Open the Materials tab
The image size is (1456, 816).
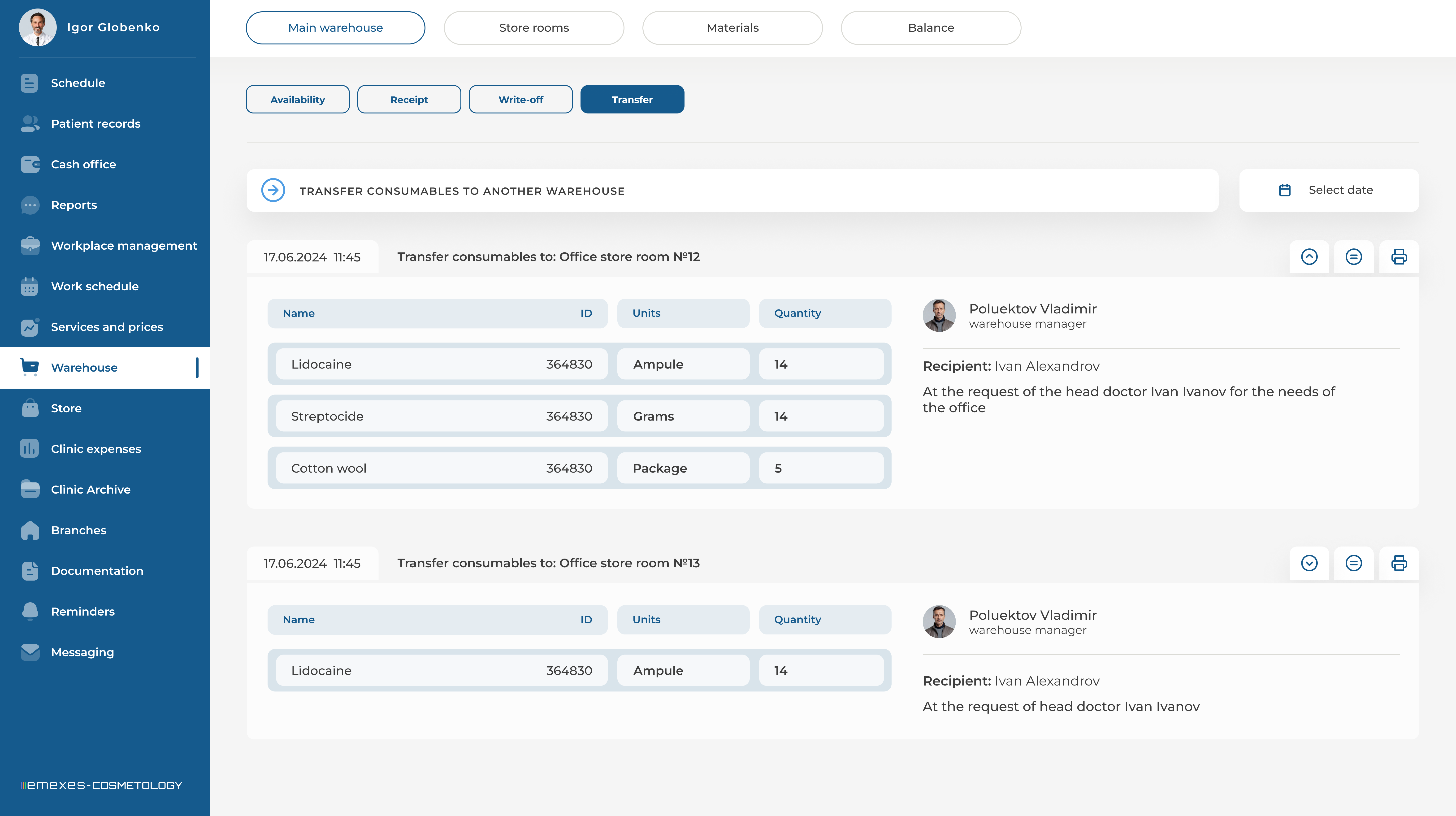coord(732,28)
